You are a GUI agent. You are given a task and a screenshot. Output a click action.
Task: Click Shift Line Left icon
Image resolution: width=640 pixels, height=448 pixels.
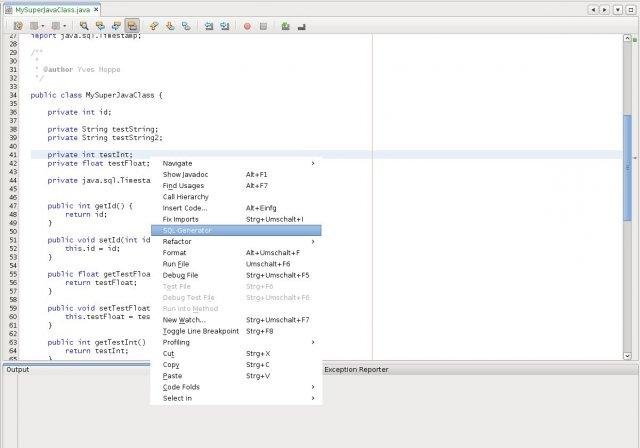(209, 26)
